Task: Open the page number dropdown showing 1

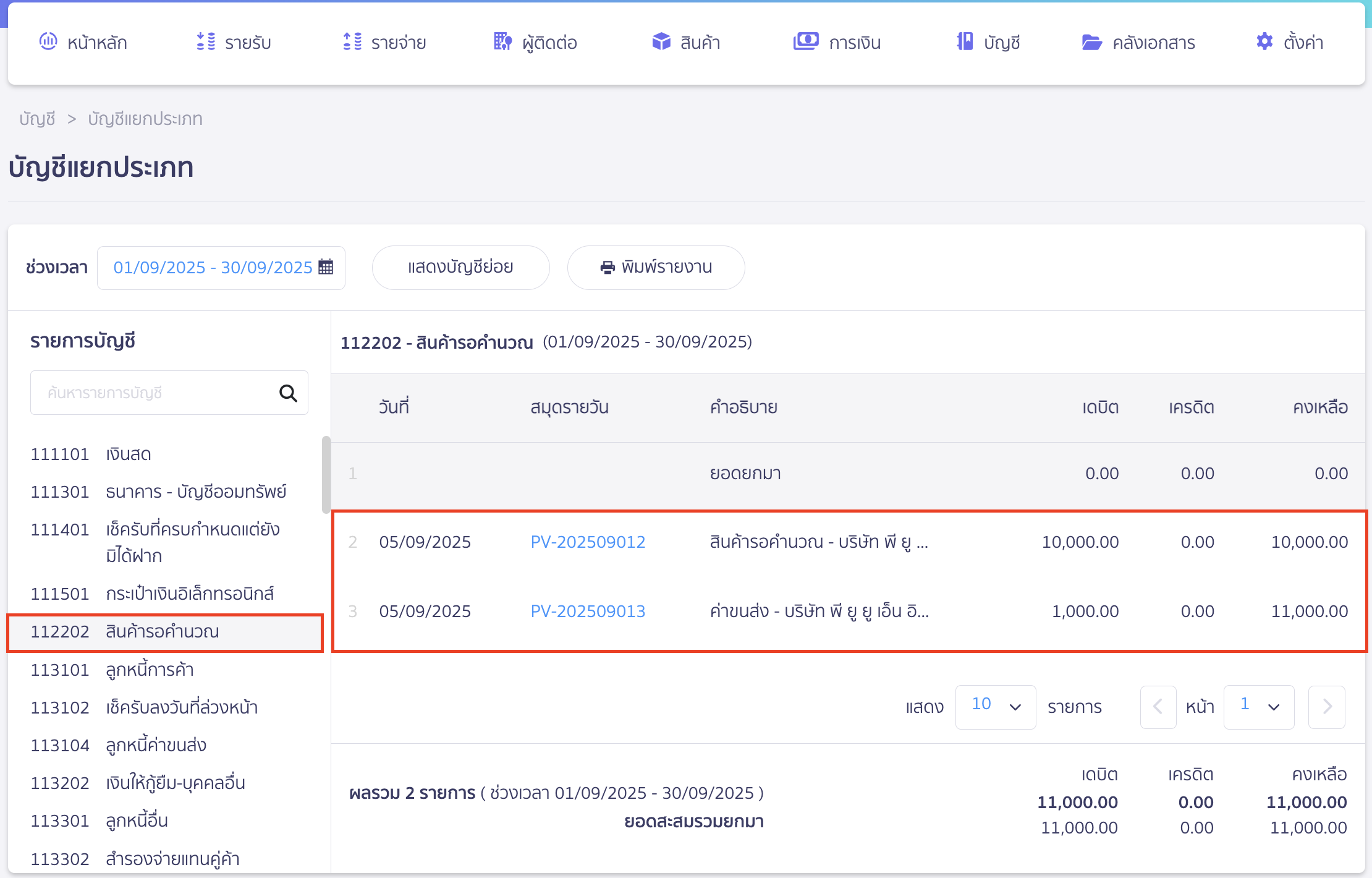Action: [x=1259, y=707]
